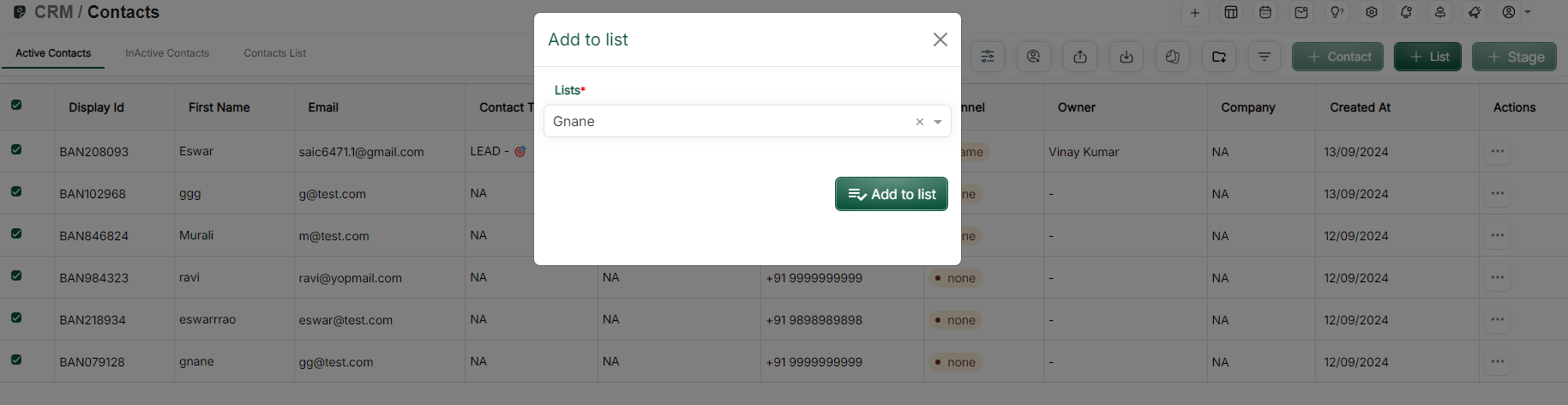Click the green Add to list button
The width and height of the screenshot is (1568, 405).
click(x=891, y=194)
